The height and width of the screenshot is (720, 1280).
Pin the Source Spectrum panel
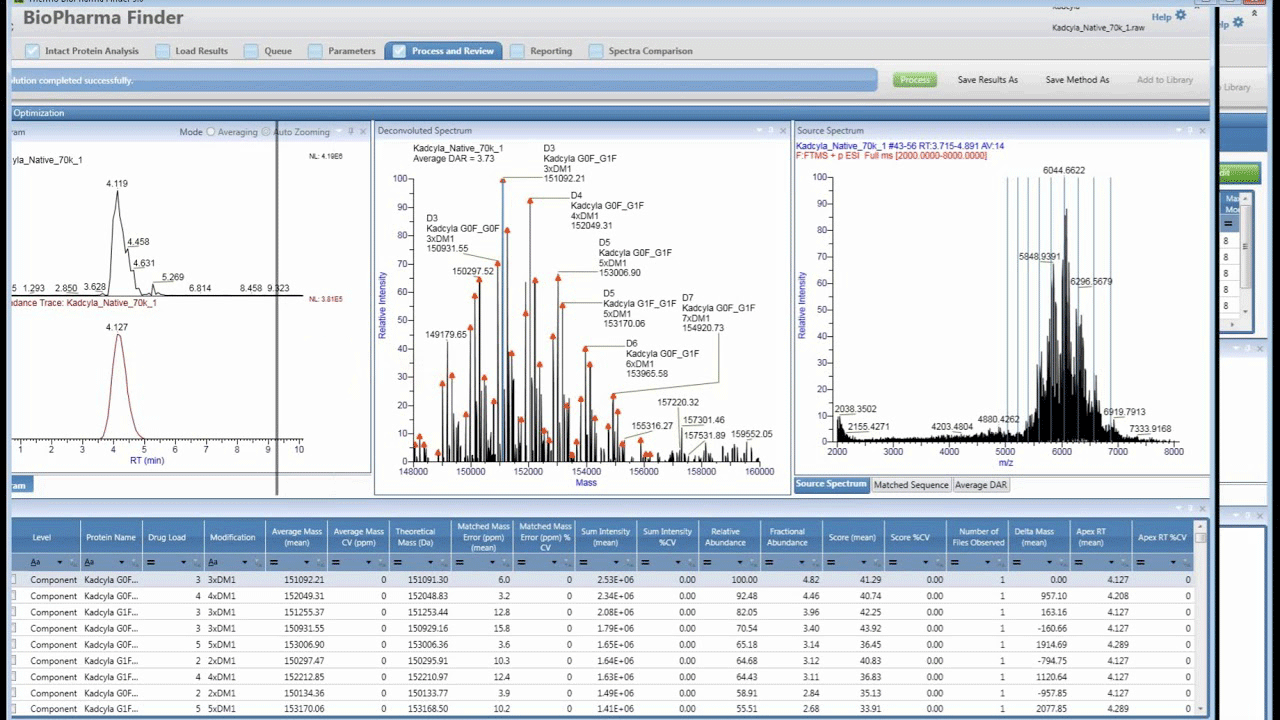pos(1190,131)
